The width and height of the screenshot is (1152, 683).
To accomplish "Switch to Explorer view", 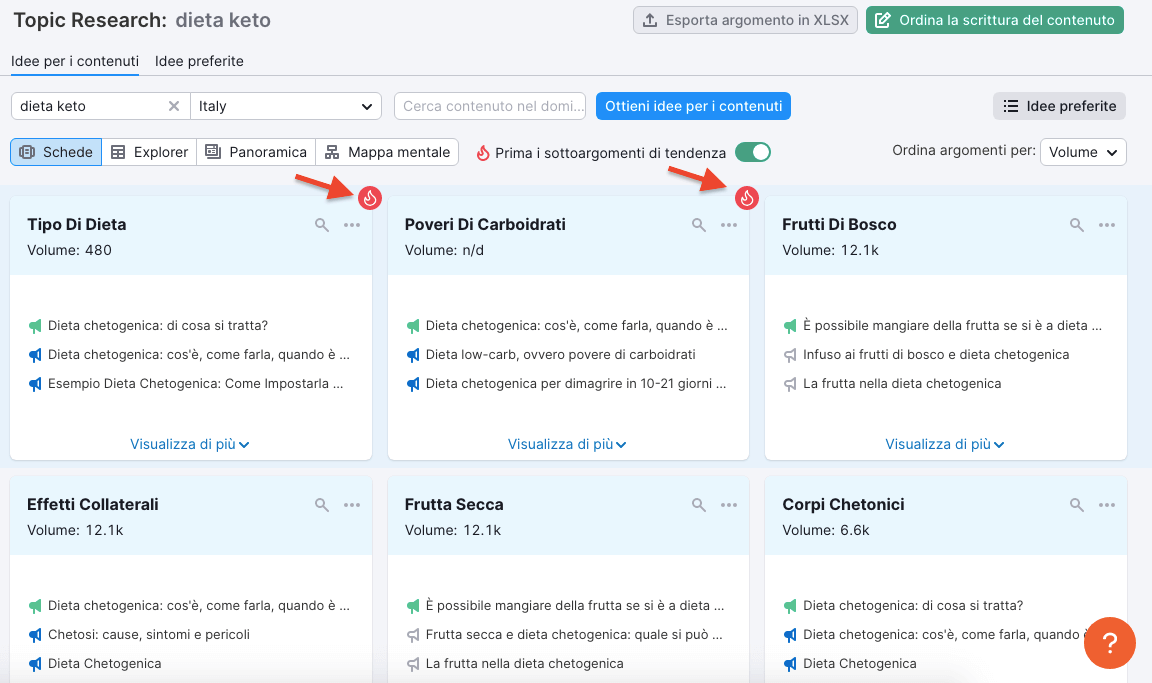I will tap(149, 152).
